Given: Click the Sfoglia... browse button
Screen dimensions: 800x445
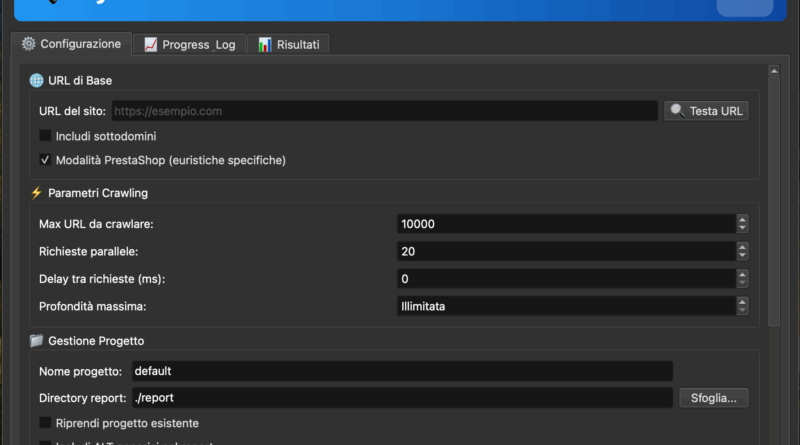Looking at the screenshot, I should 713,398.
